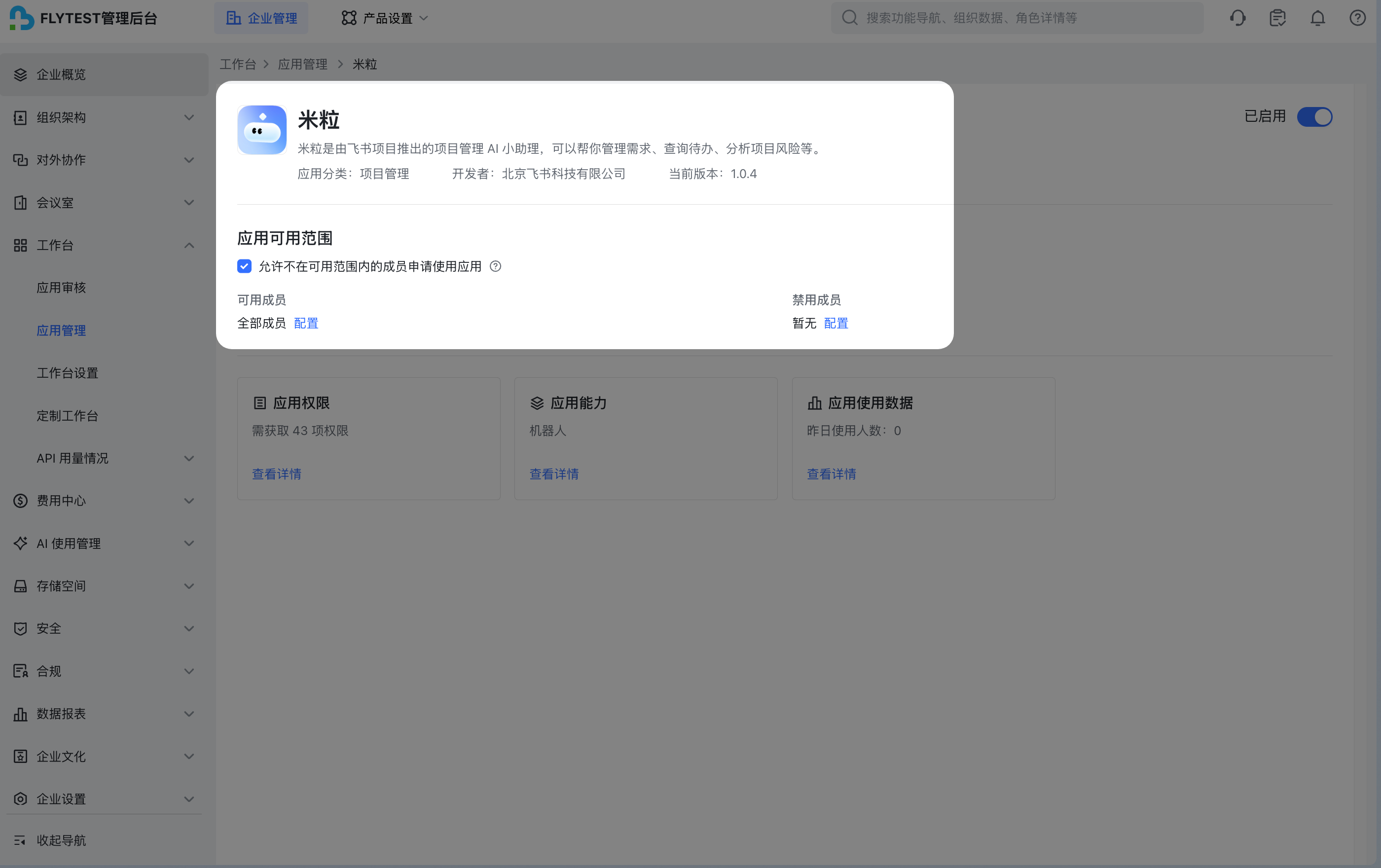Click the FLYTEST logo icon
Viewport: 1381px width, 868px height.
22,18
